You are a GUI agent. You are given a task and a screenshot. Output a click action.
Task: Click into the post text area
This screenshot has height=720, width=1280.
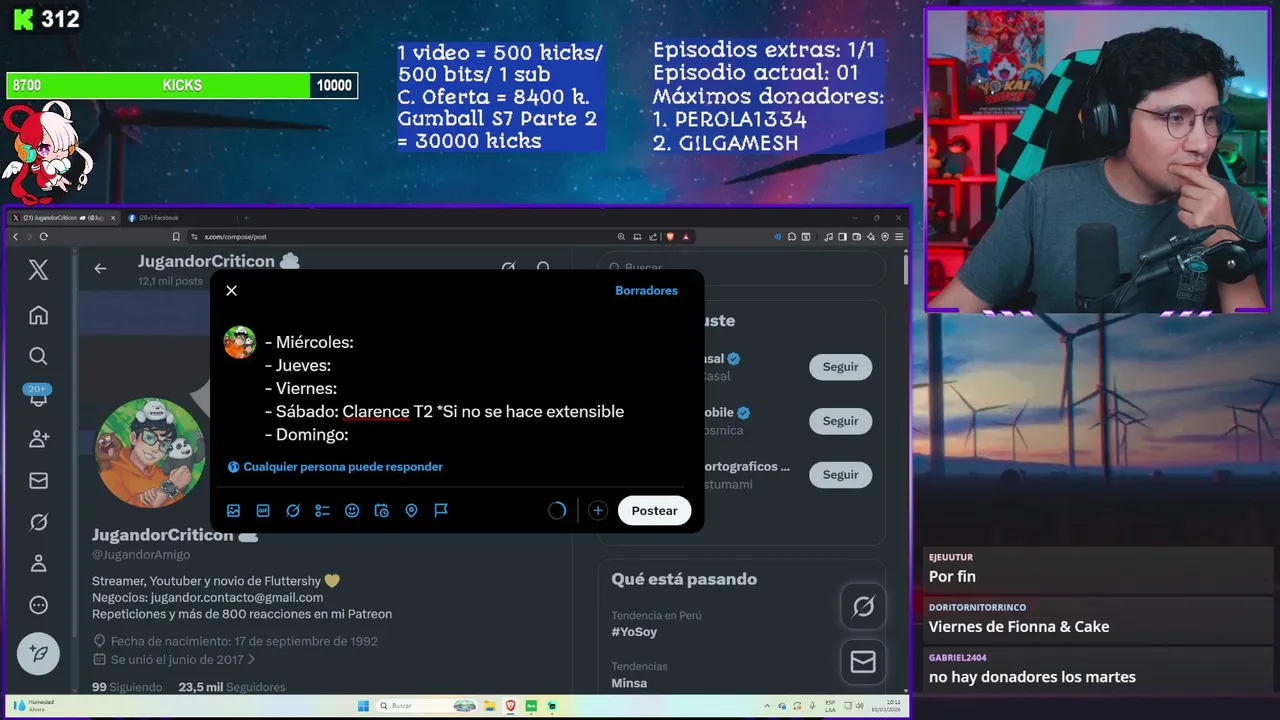[x=475, y=388]
